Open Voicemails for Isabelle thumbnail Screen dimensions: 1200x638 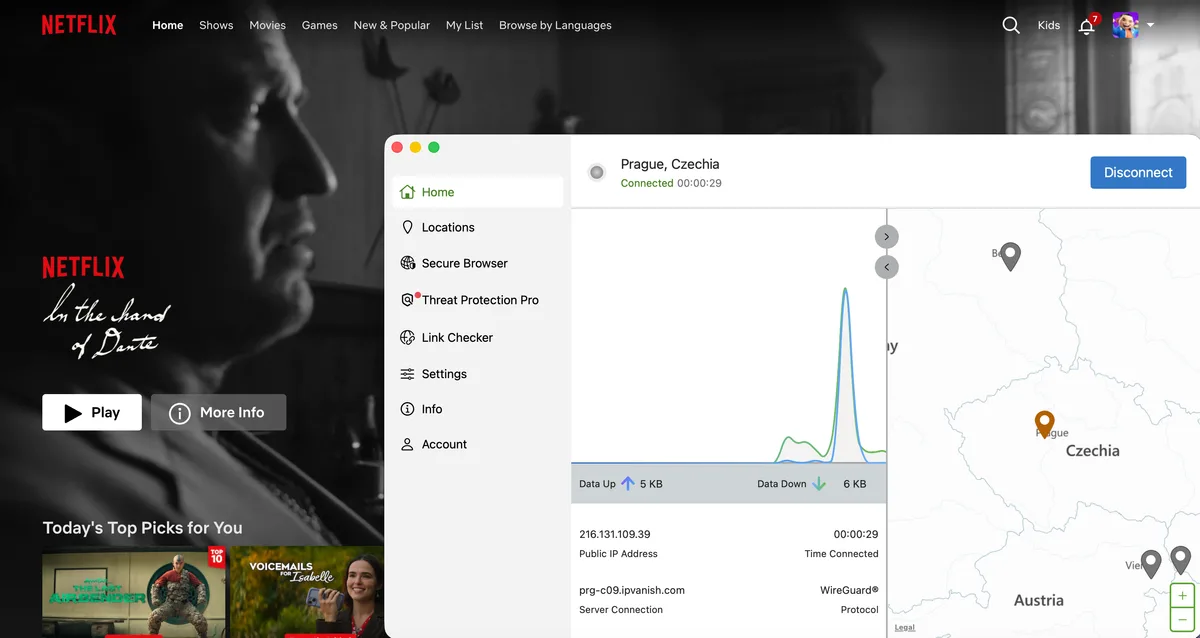(x=307, y=591)
